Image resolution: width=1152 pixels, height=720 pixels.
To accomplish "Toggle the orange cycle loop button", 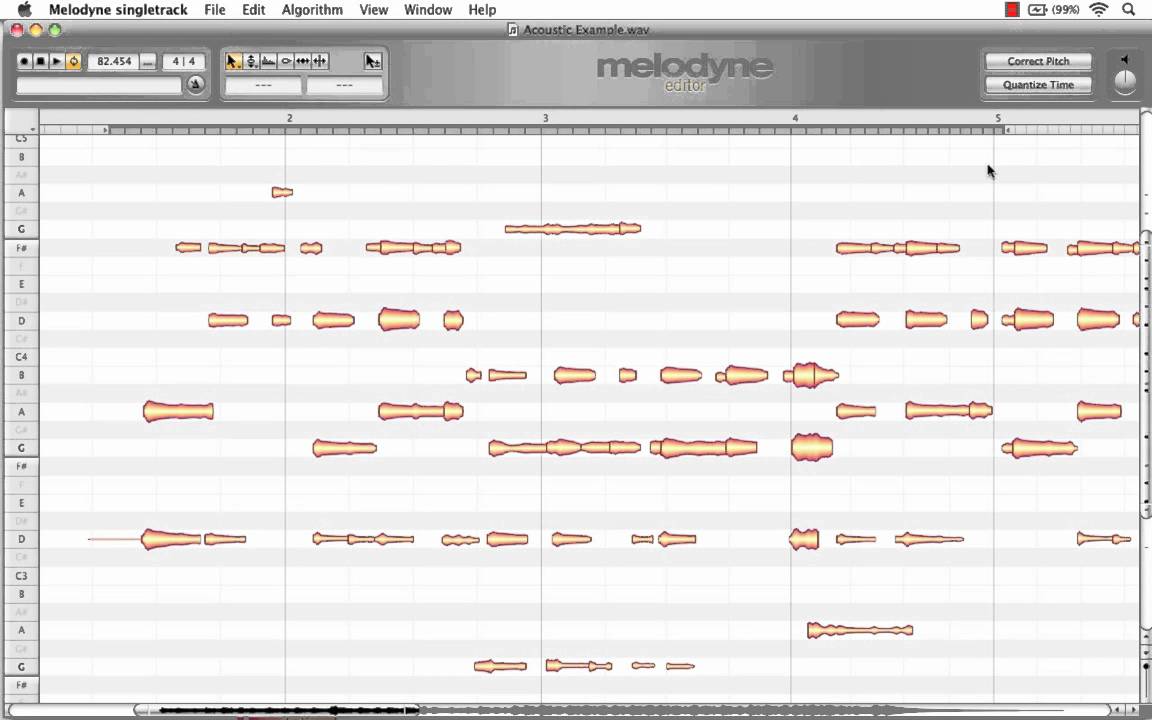I will pos(73,62).
